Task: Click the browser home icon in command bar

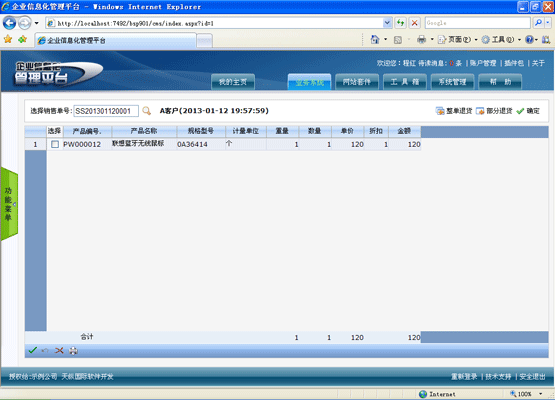Action: point(374,39)
